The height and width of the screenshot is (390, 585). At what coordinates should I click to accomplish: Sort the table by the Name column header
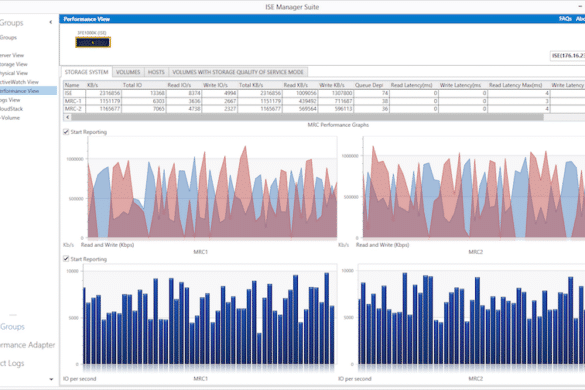tap(74, 85)
